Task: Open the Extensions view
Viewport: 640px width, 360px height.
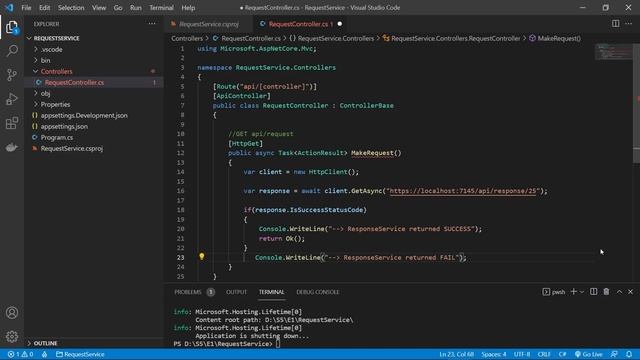Action: (x=12, y=123)
